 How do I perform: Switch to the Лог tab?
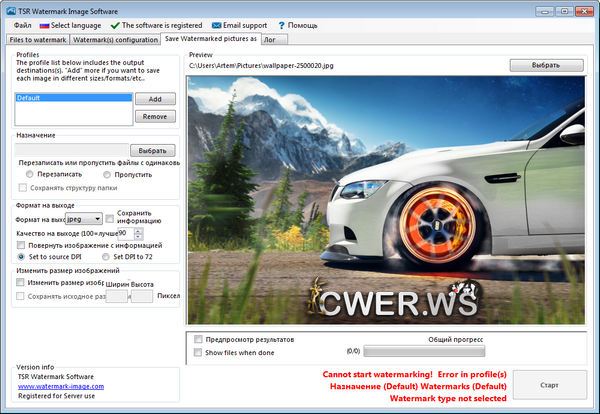pos(269,39)
